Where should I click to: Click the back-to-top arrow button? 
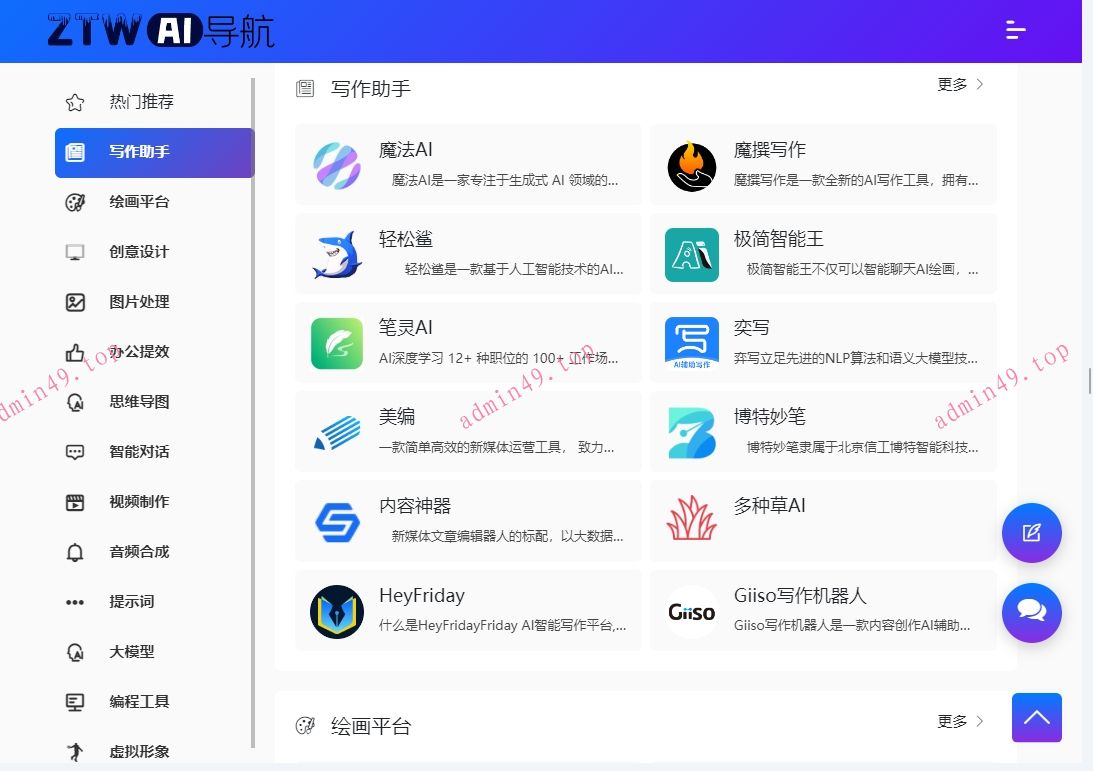[1036, 717]
